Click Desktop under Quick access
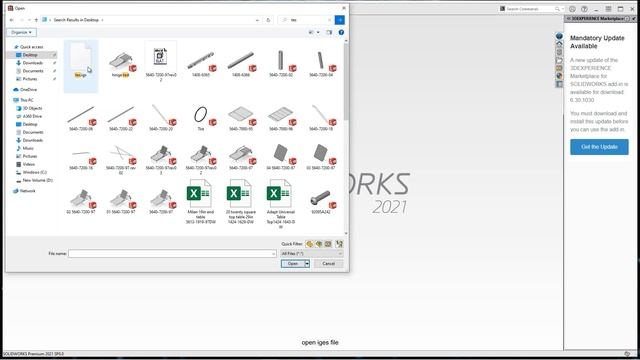The width and height of the screenshot is (640, 360). tap(30, 55)
